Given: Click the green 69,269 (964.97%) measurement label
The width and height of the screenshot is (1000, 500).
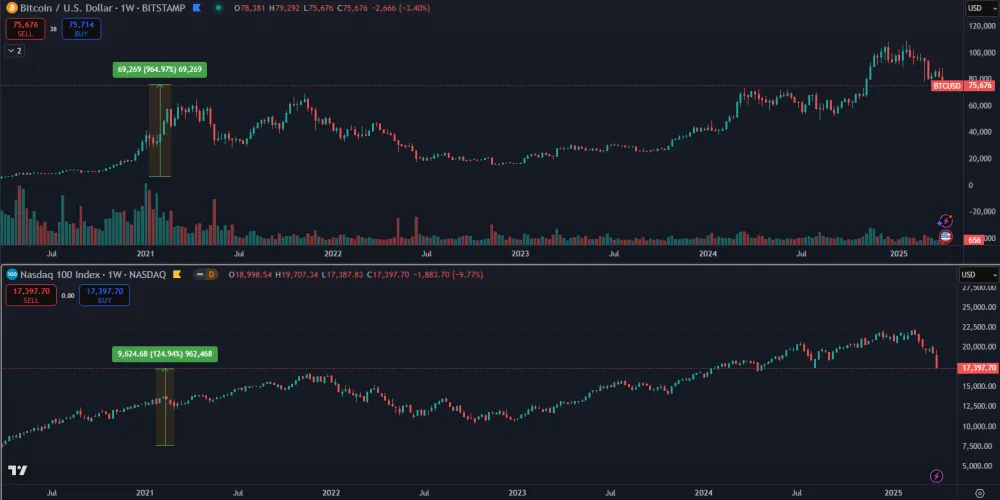Looking at the screenshot, I should coord(160,70).
